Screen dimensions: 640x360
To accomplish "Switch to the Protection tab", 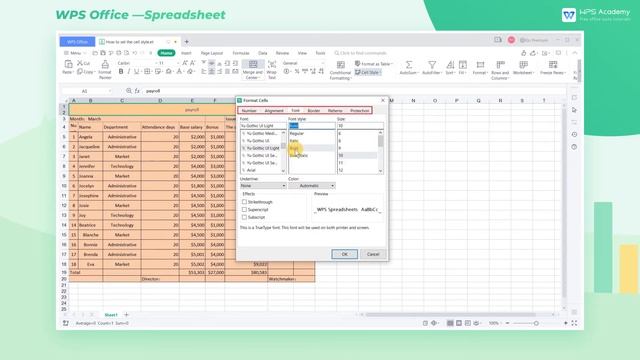I will tap(360, 111).
